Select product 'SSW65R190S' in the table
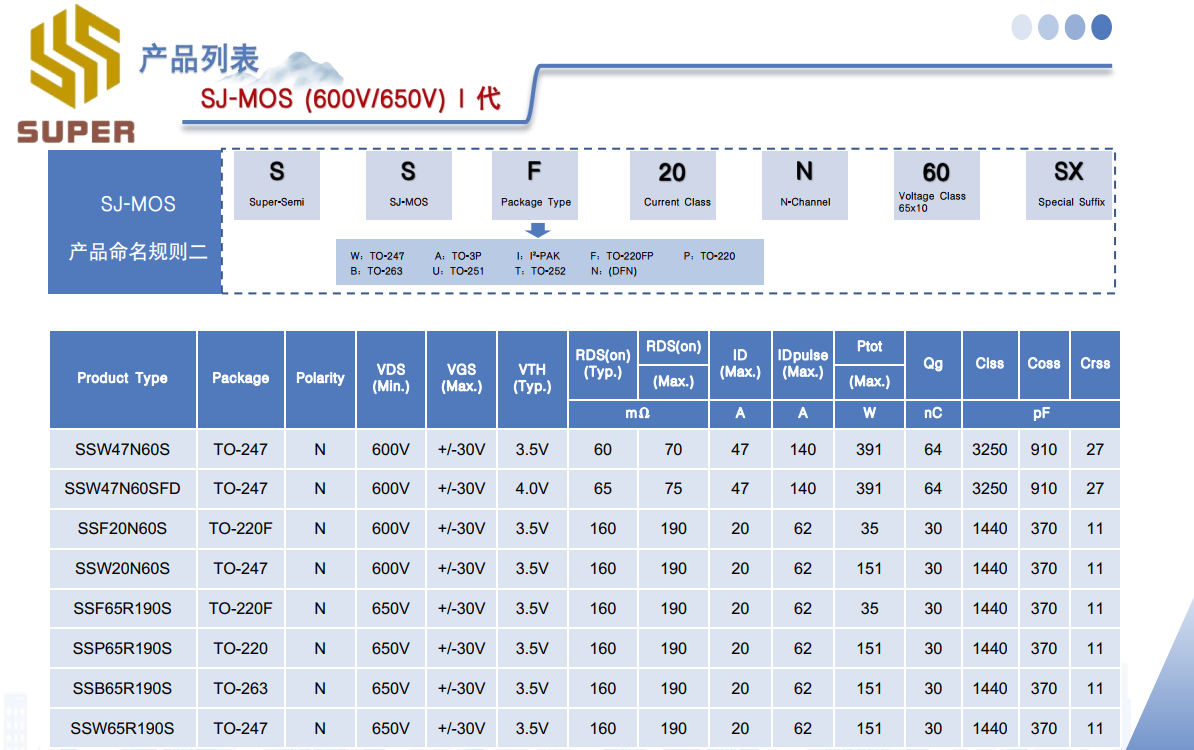Image resolution: width=1194 pixels, height=750 pixels. click(123, 729)
